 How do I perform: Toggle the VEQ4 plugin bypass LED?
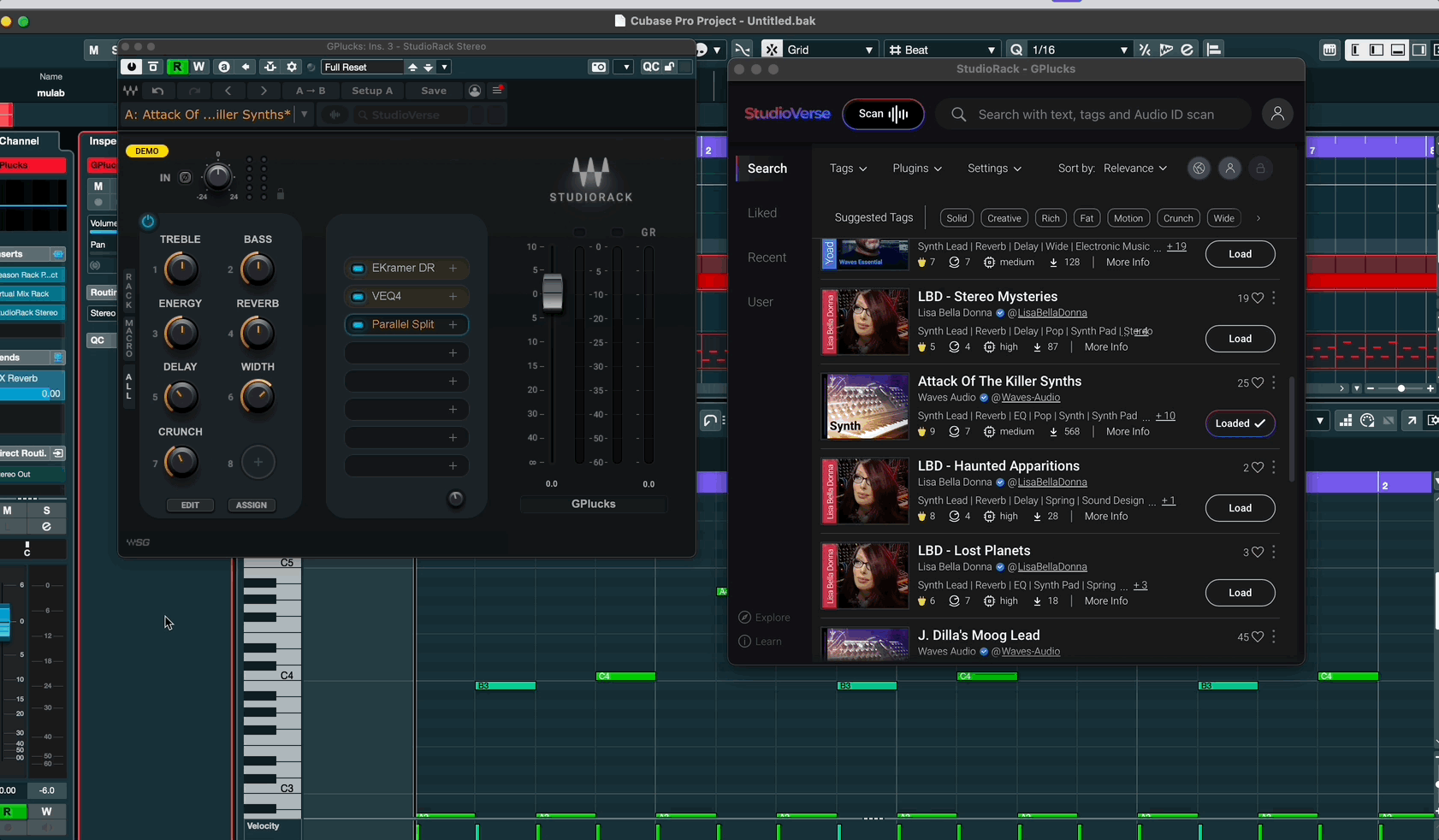tap(358, 297)
